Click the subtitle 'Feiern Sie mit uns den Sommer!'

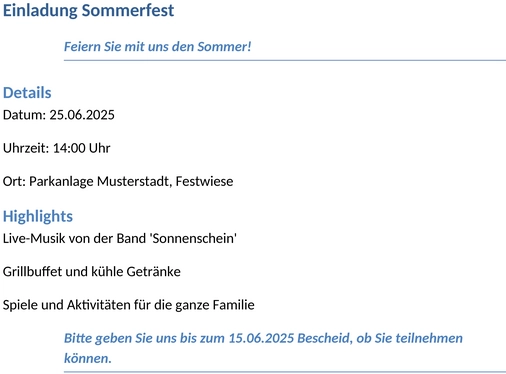tap(157, 46)
